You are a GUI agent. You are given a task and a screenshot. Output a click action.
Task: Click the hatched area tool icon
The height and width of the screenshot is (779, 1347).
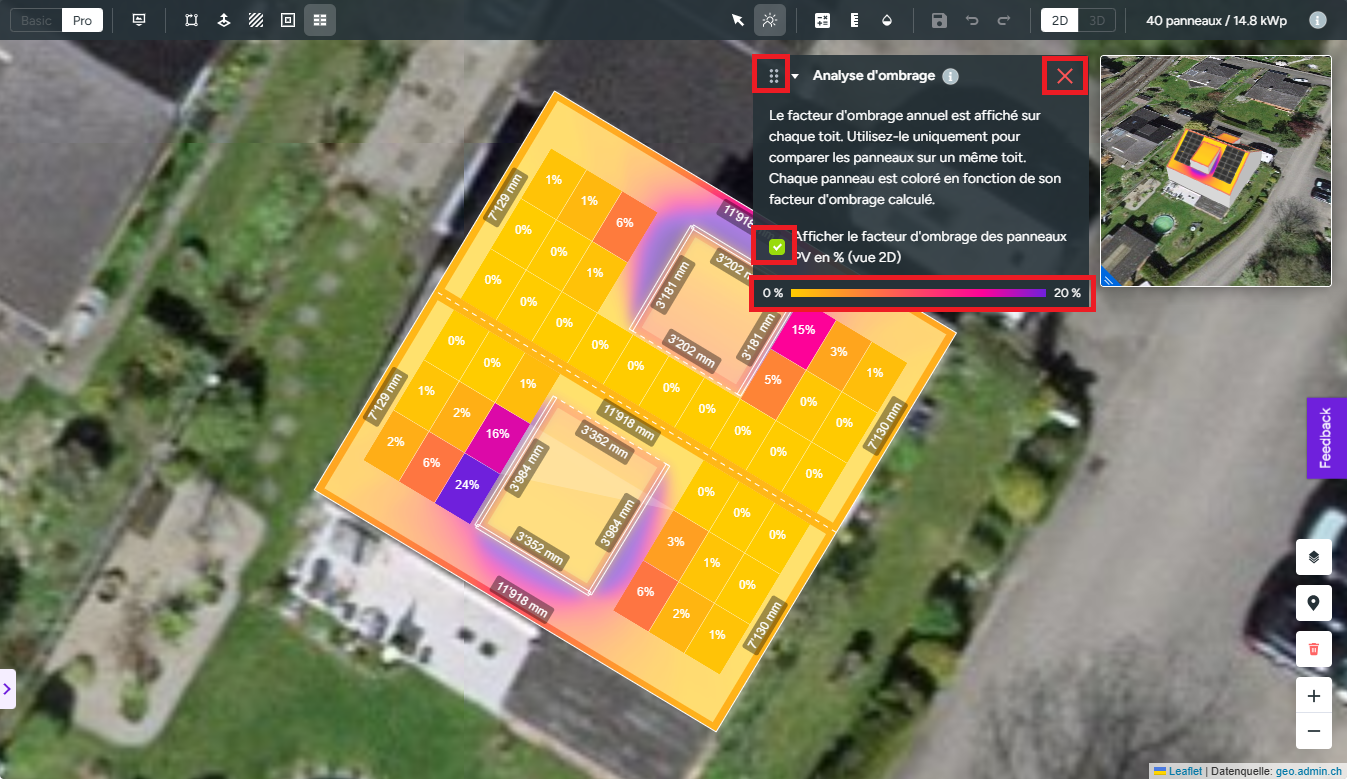tap(255, 20)
